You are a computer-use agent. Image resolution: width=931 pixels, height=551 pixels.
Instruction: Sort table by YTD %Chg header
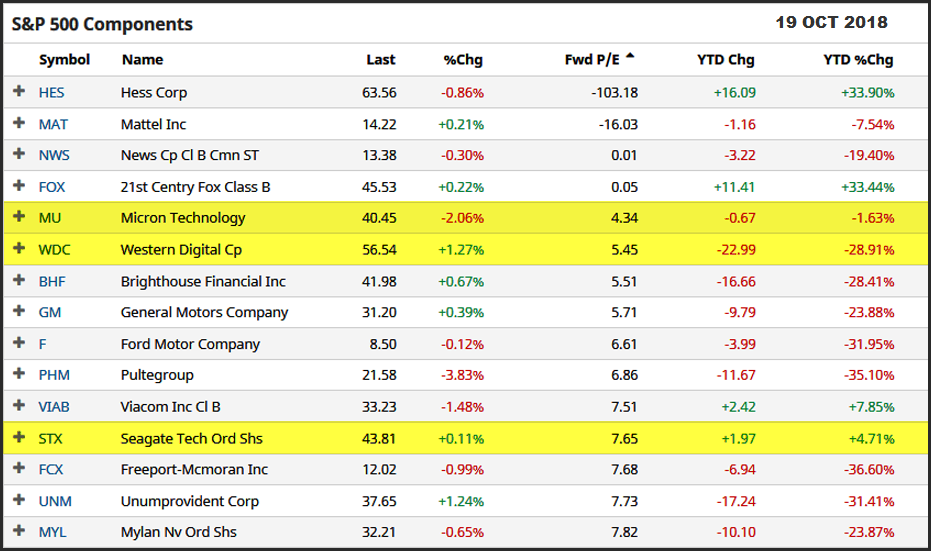pos(858,60)
